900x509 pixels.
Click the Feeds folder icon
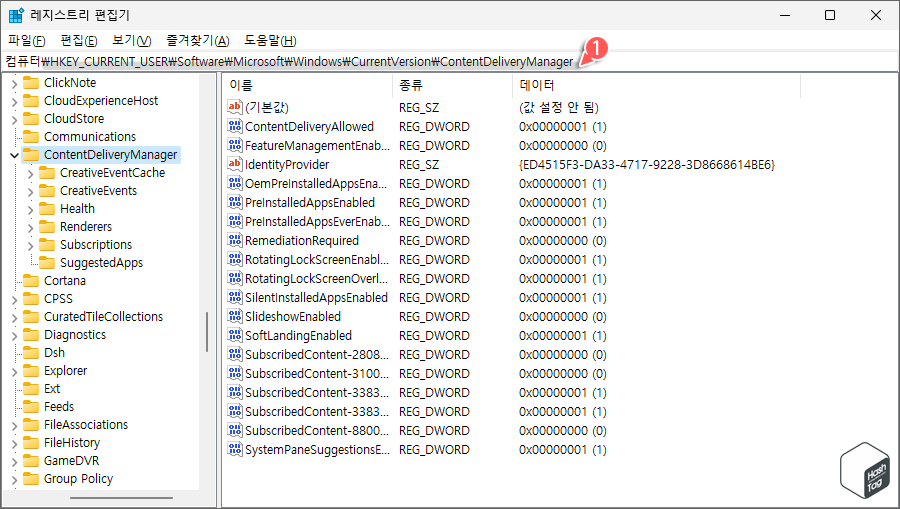coord(30,406)
